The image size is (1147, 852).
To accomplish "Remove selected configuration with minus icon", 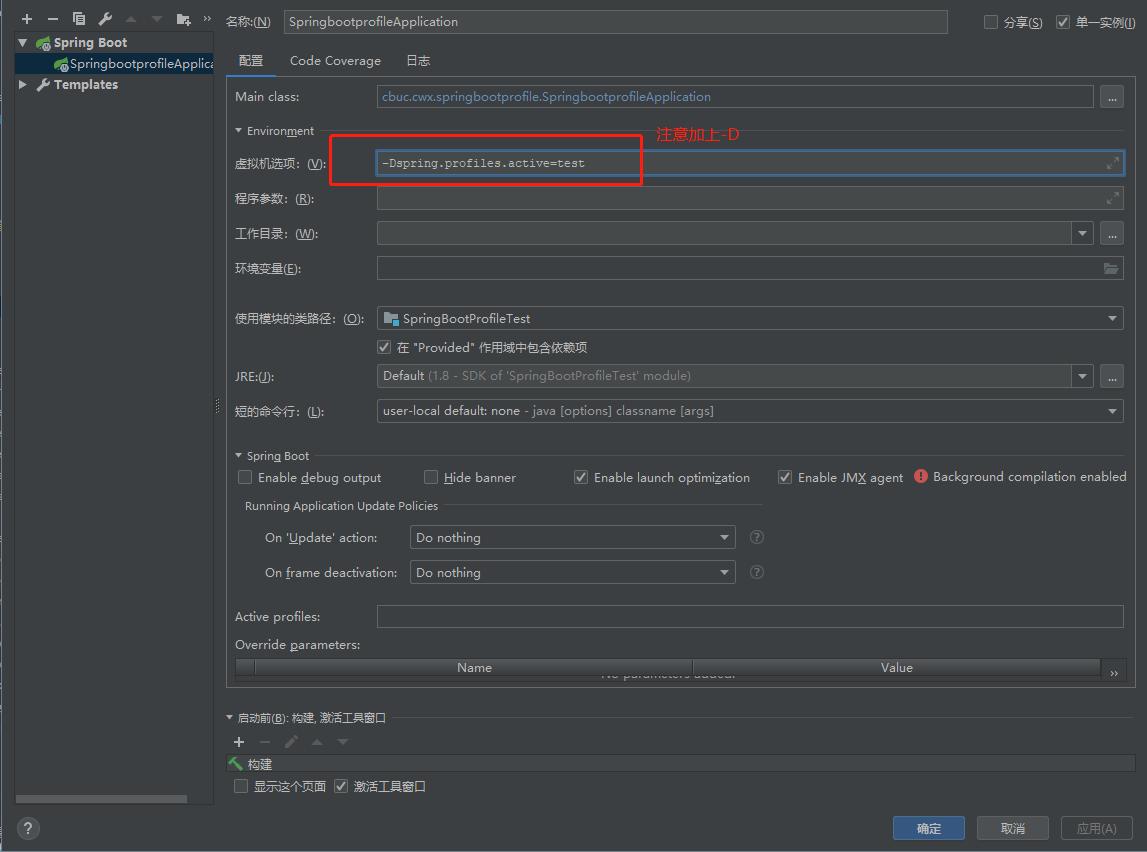I will pos(53,19).
